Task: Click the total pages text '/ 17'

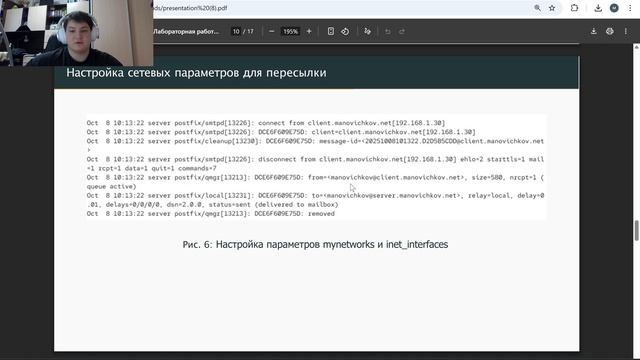Action: pos(249,31)
